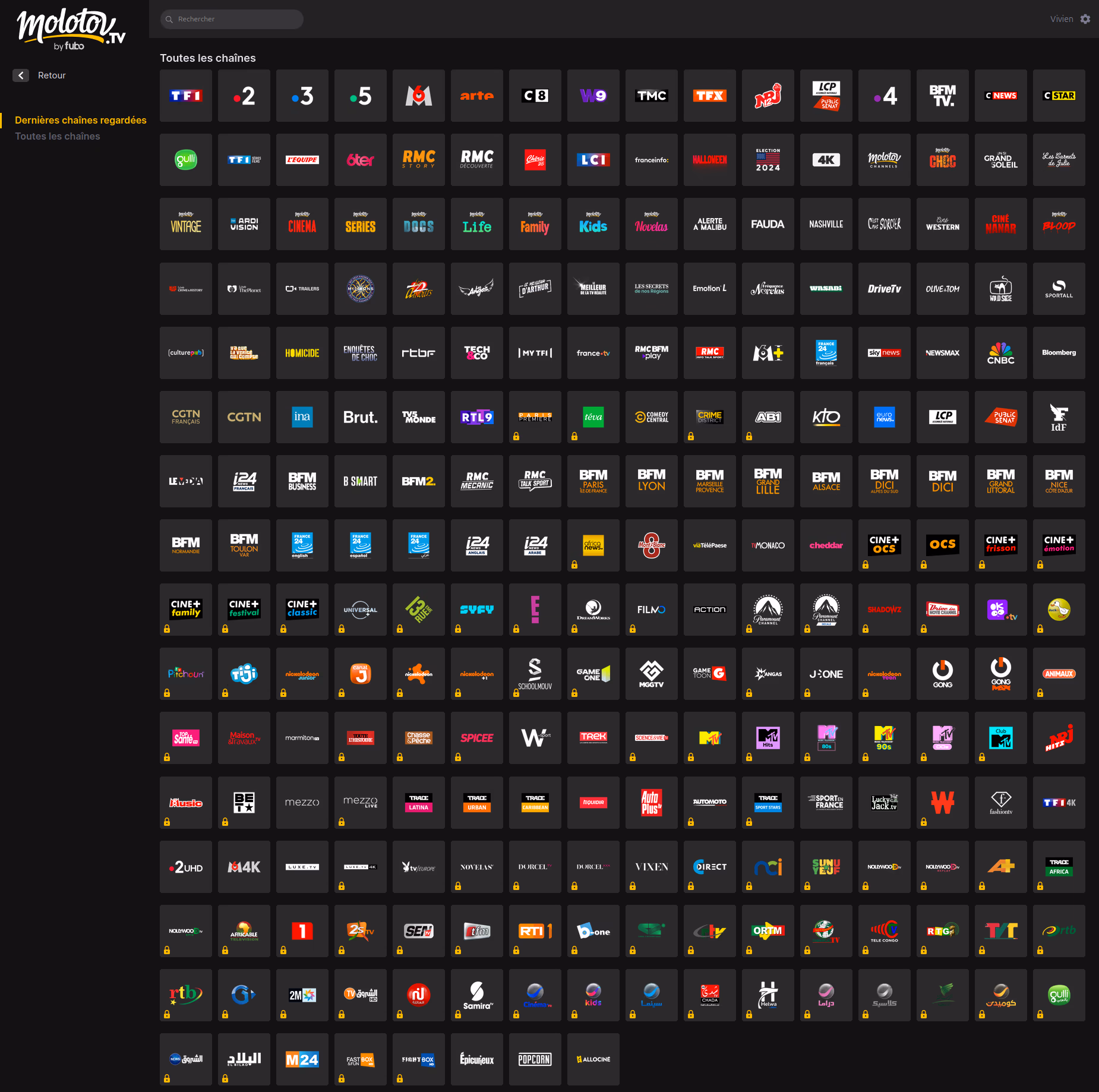Open the 4K channel tile
Viewport: 1099px width, 1092px height.
tap(826, 160)
